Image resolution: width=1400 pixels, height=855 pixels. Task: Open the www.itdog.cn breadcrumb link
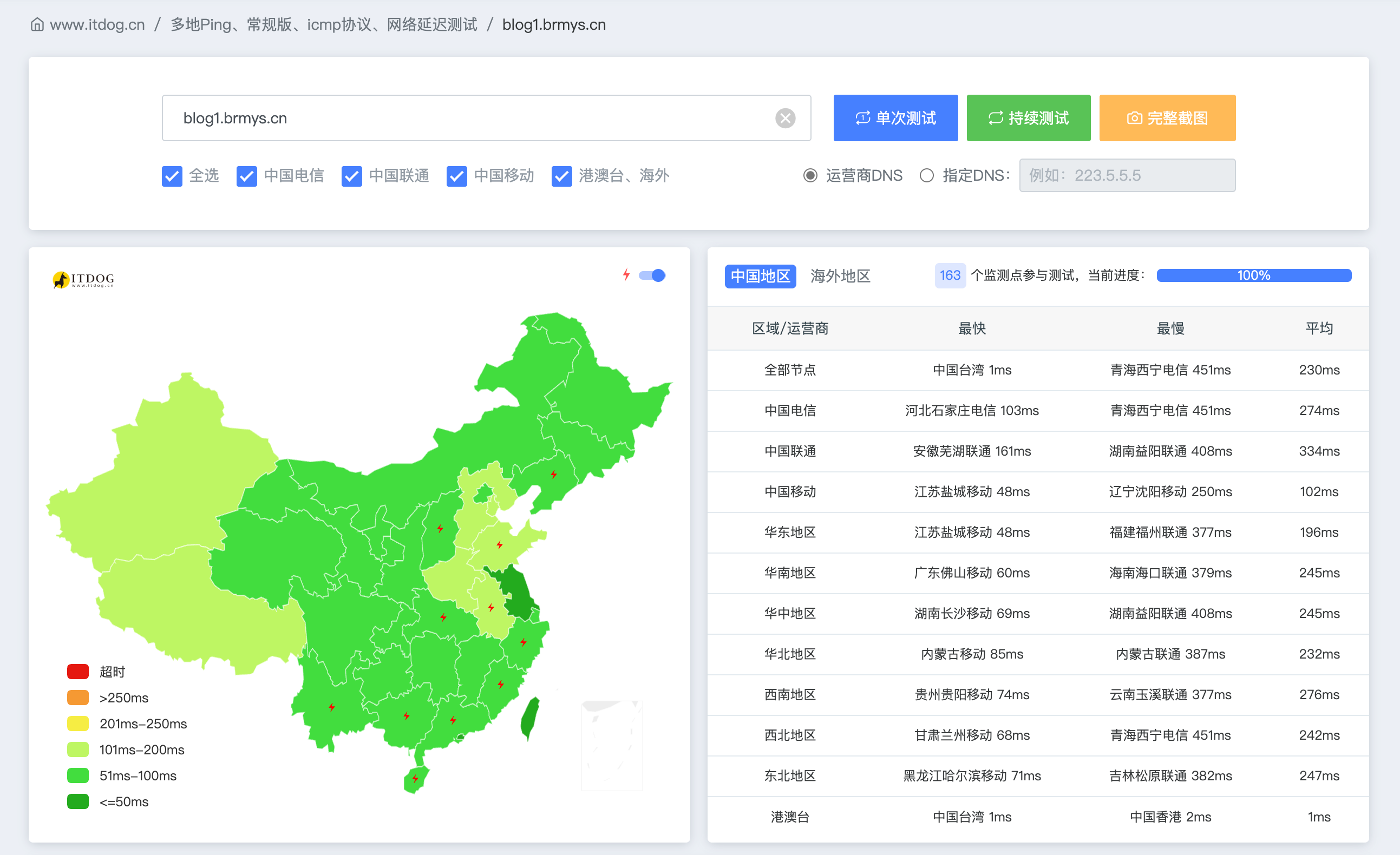tap(97, 24)
